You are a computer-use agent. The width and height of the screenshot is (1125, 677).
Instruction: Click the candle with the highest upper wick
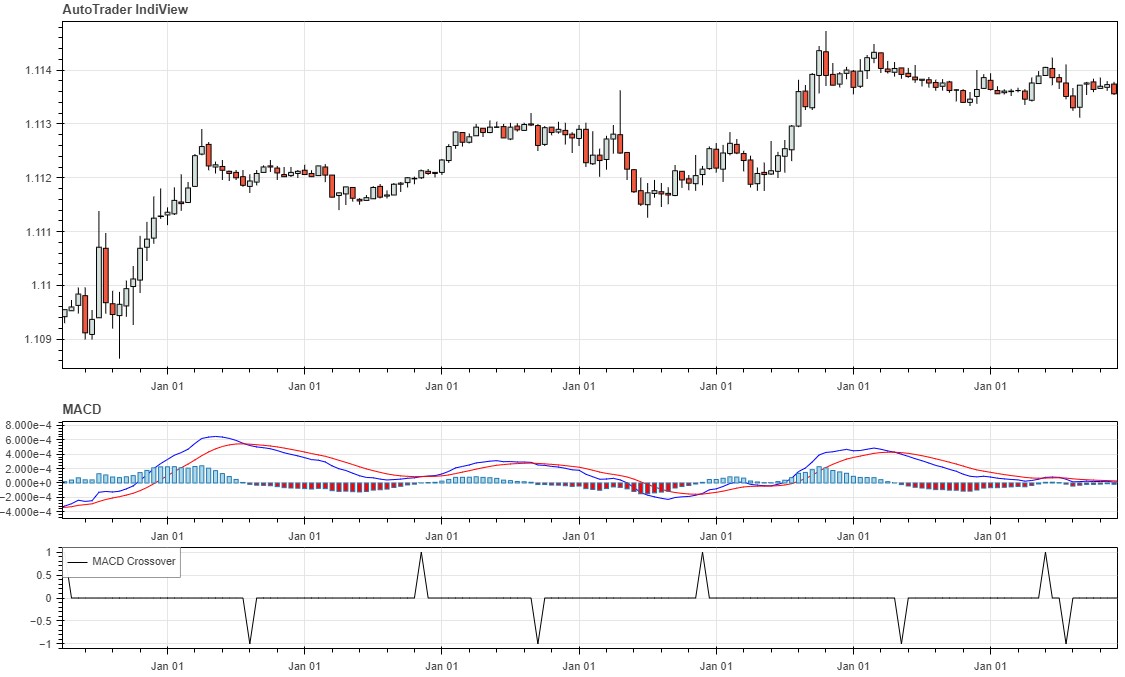(826, 61)
